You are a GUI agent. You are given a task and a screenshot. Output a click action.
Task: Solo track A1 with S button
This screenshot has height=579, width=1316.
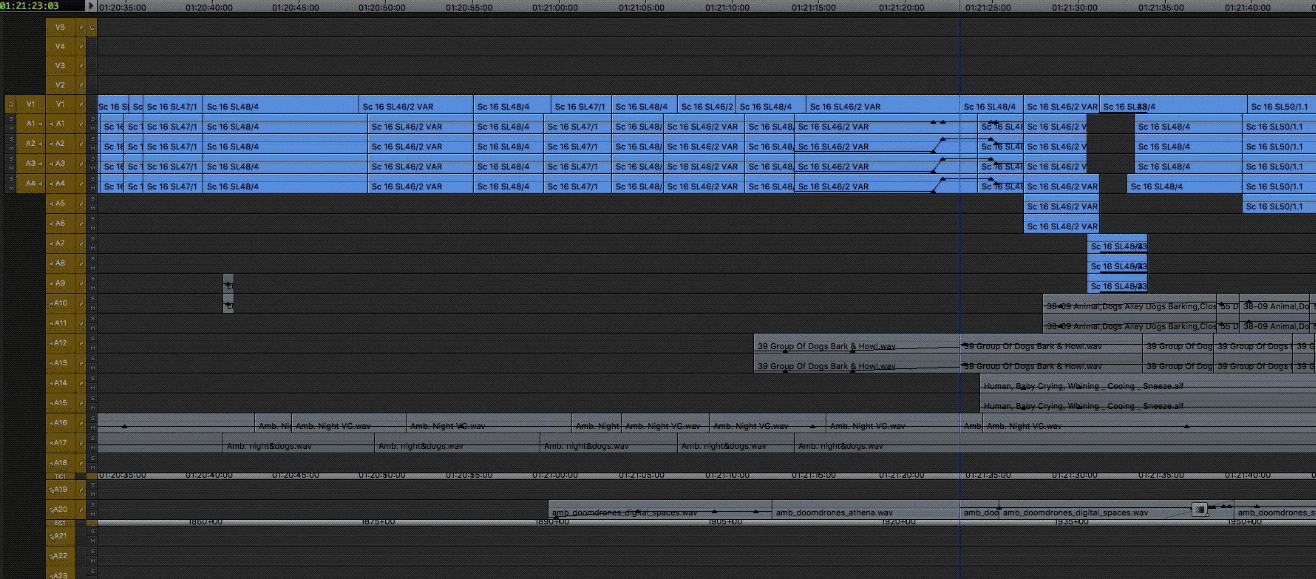click(x=92, y=119)
